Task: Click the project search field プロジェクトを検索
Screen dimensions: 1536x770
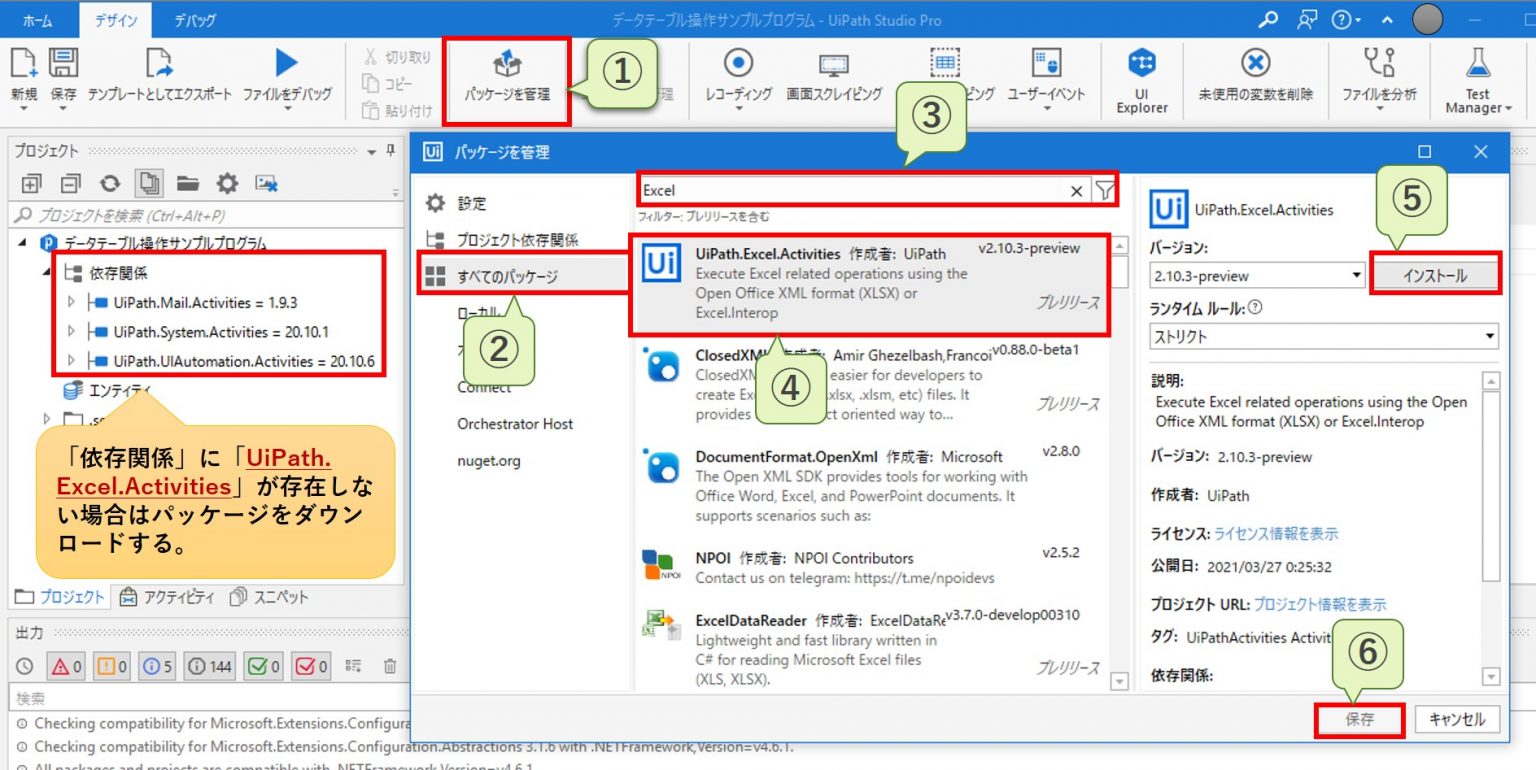Action: click(205, 215)
